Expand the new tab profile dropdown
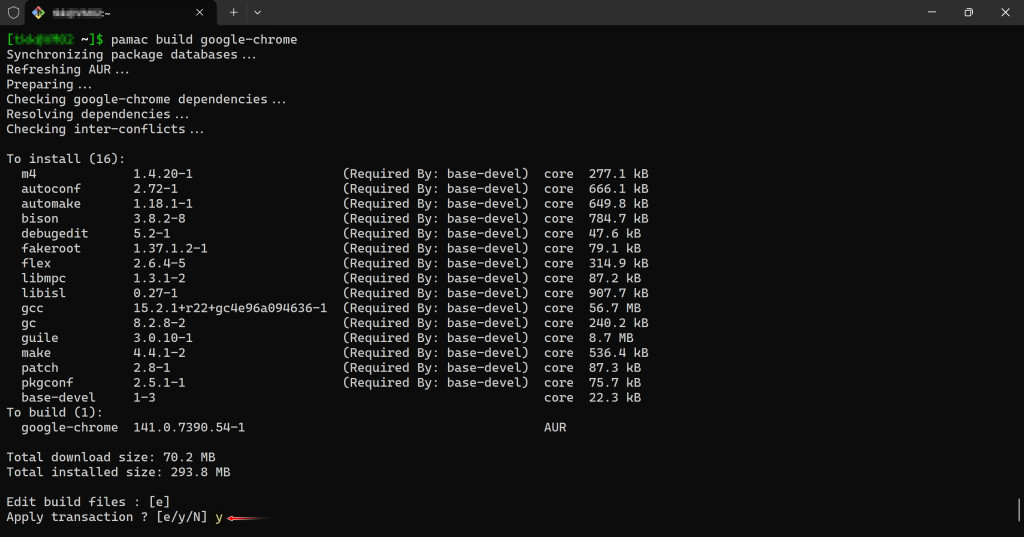 (x=258, y=12)
